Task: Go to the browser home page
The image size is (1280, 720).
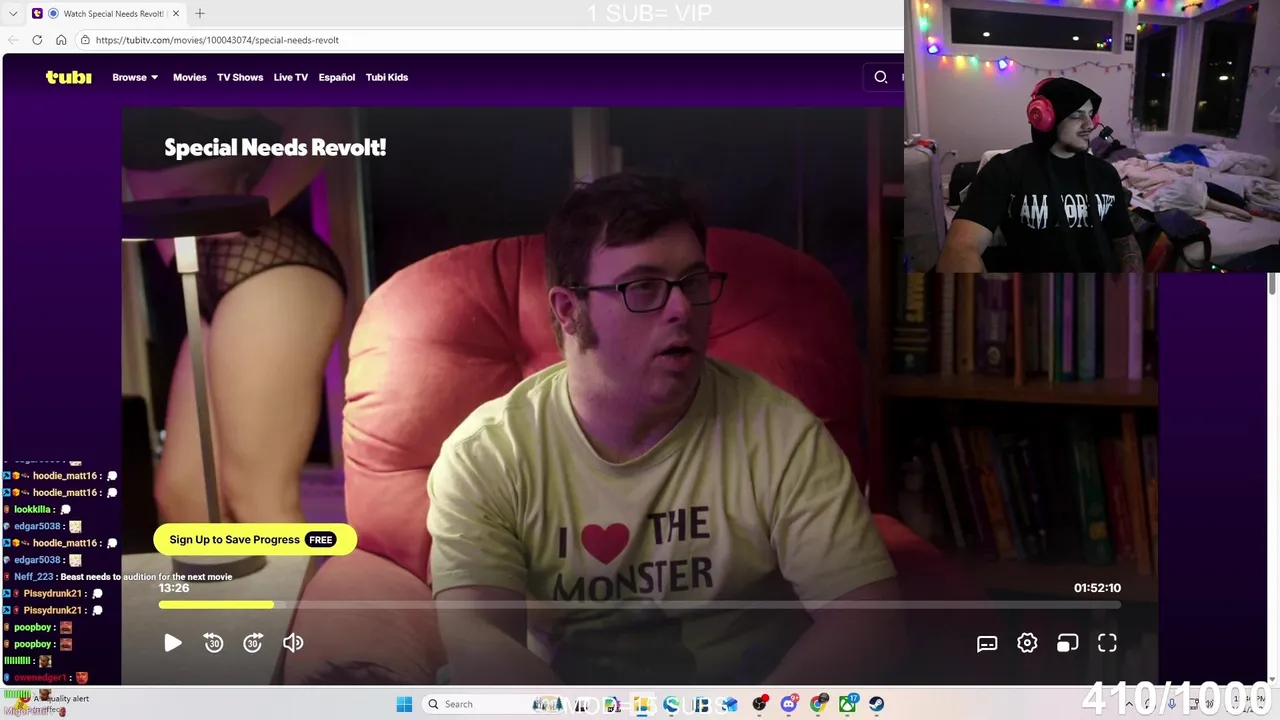Action: click(x=61, y=40)
